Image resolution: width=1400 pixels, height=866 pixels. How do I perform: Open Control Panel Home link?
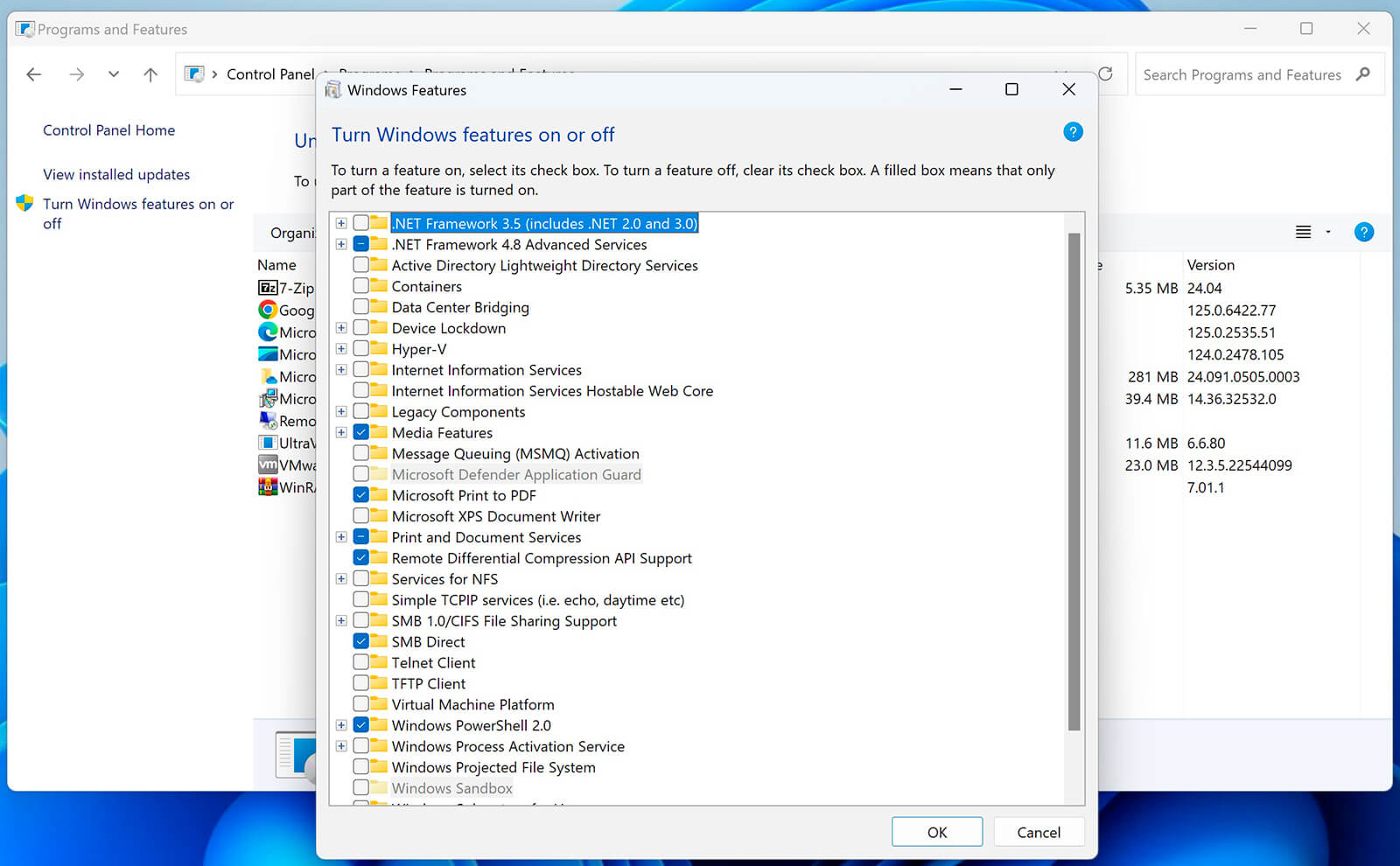(109, 130)
